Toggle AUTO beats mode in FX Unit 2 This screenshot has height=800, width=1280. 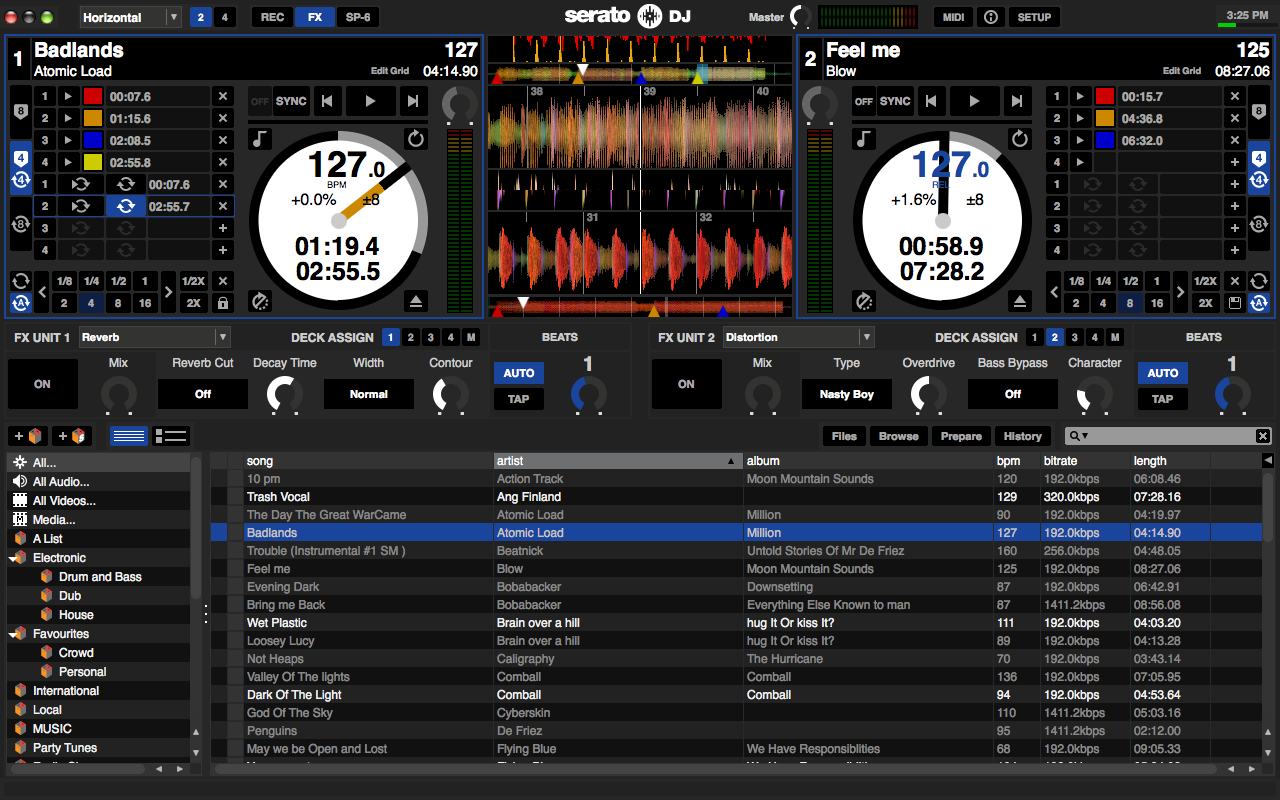pyautogui.click(x=1162, y=373)
